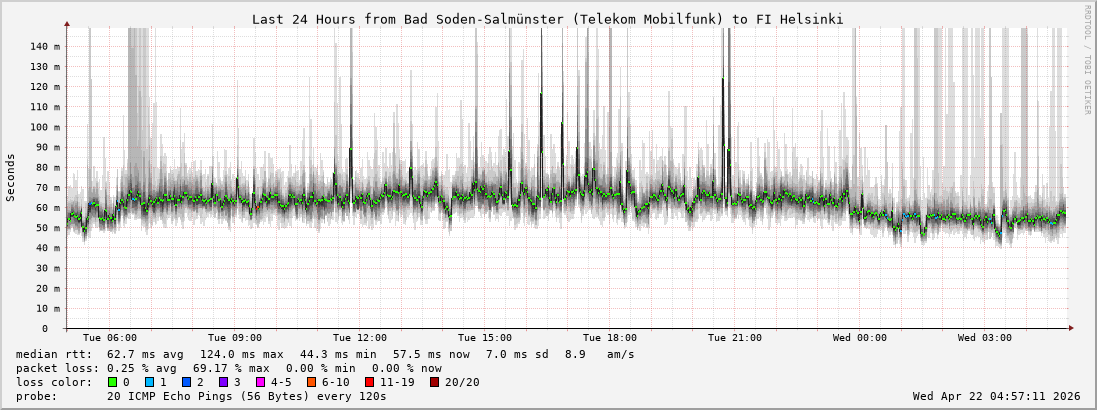Click the red 11-19 loss swatch
The width and height of the screenshot is (1097, 410).
[x=369, y=382]
